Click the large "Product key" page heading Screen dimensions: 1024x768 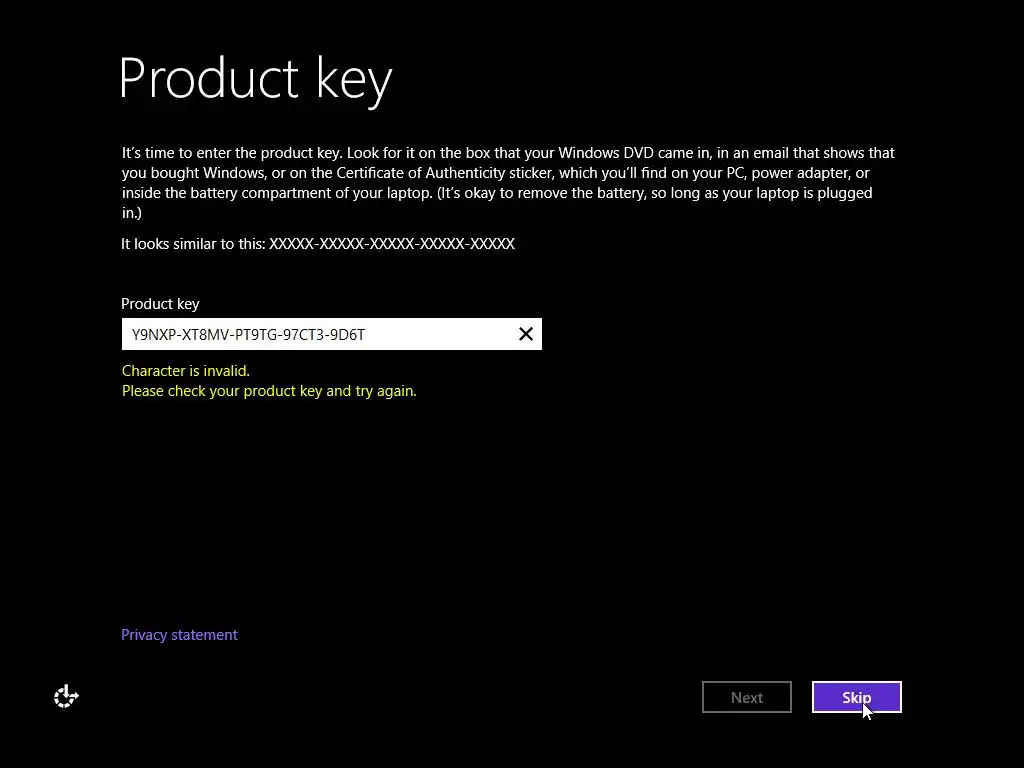255,79
